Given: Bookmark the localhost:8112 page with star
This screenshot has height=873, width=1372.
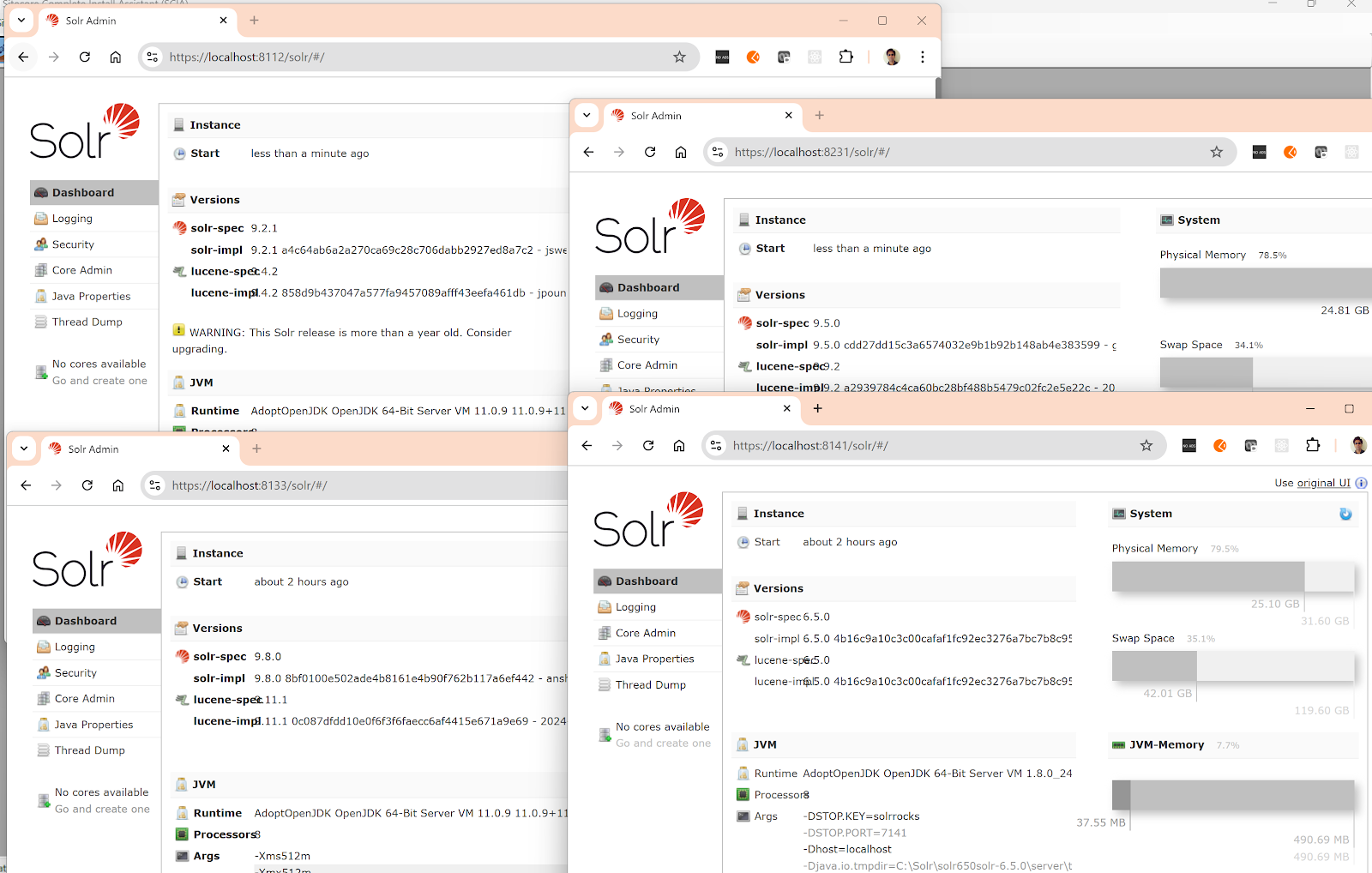Looking at the screenshot, I should pos(679,57).
